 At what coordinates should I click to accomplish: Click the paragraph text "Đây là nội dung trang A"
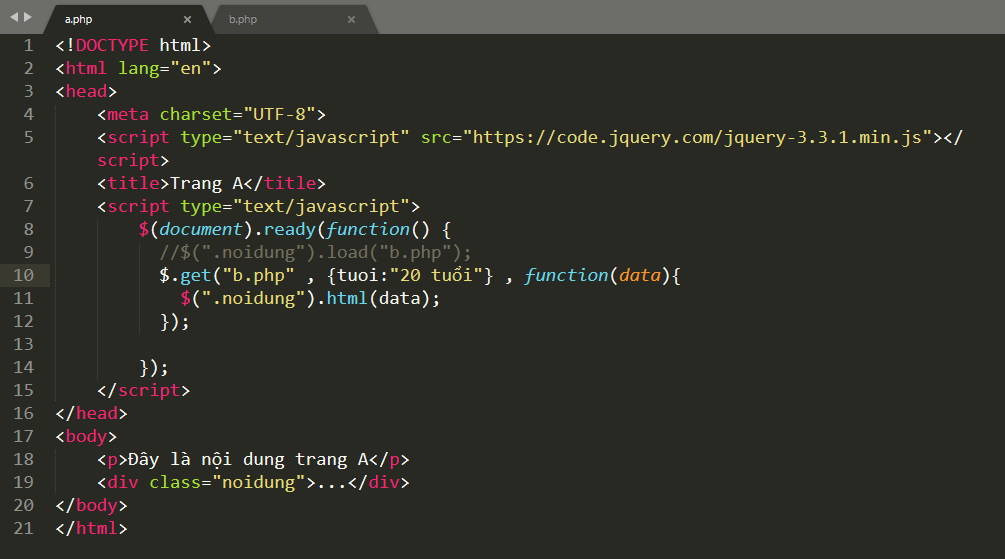coord(248,460)
